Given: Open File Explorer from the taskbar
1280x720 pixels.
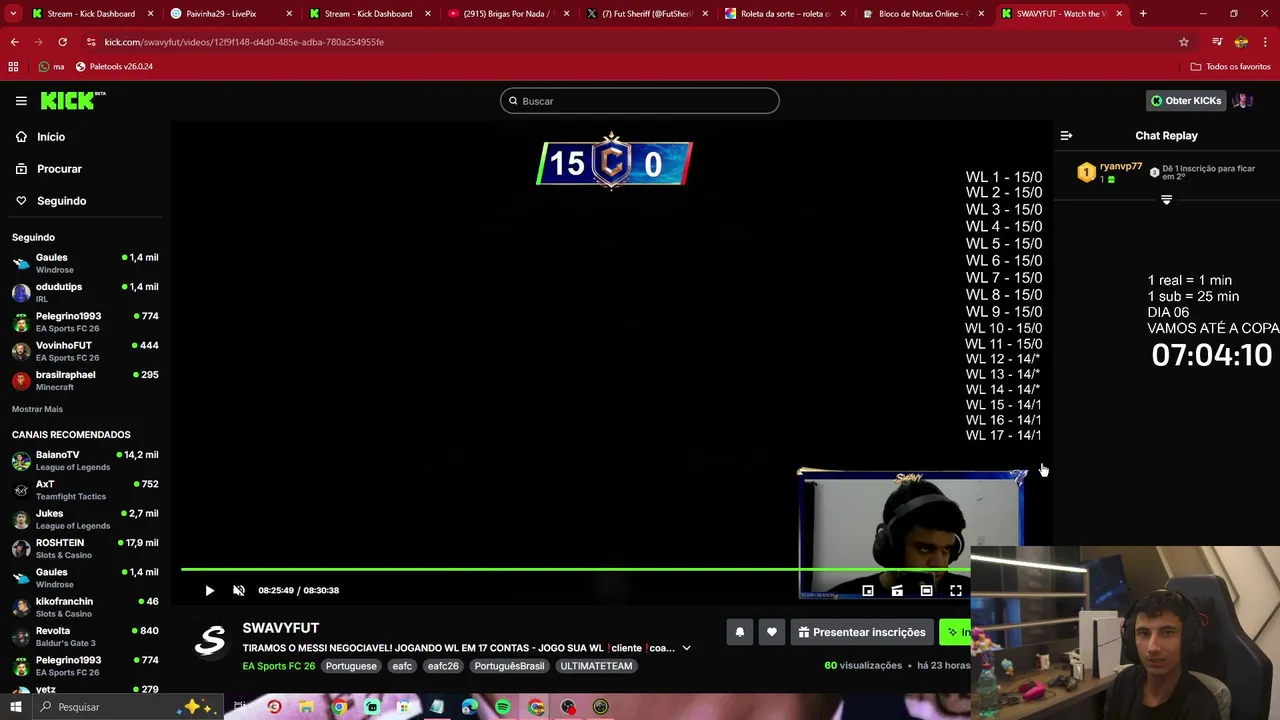Looking at the screenshot, I should [306, 707].
